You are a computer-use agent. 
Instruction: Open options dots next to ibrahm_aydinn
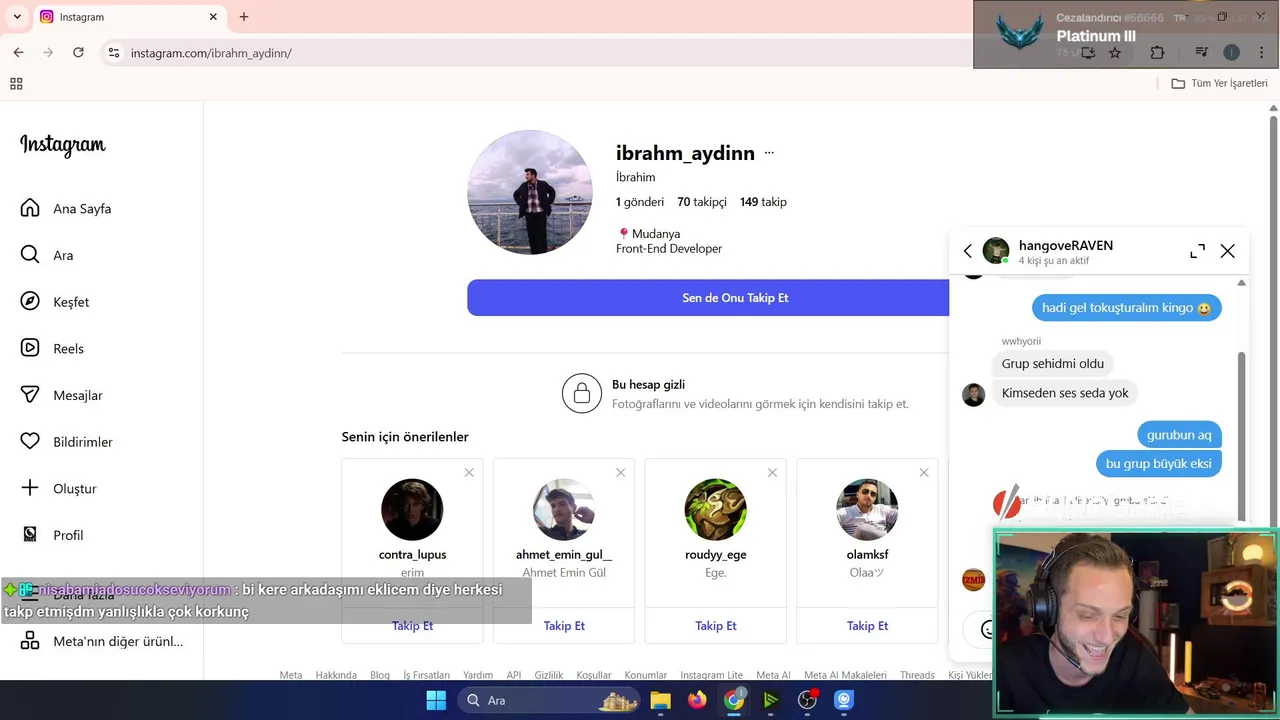click(769, 153)
